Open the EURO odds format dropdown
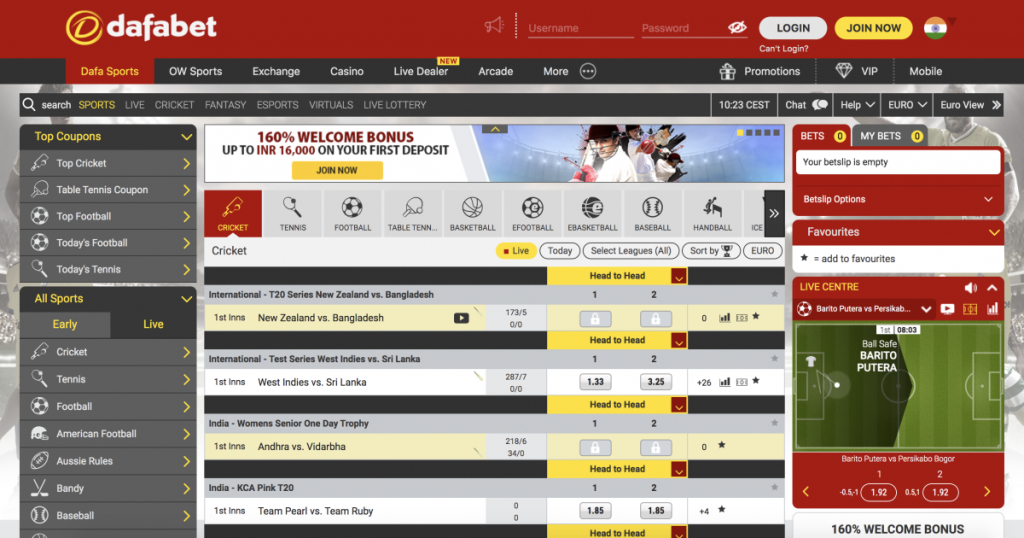 [907, 104]
